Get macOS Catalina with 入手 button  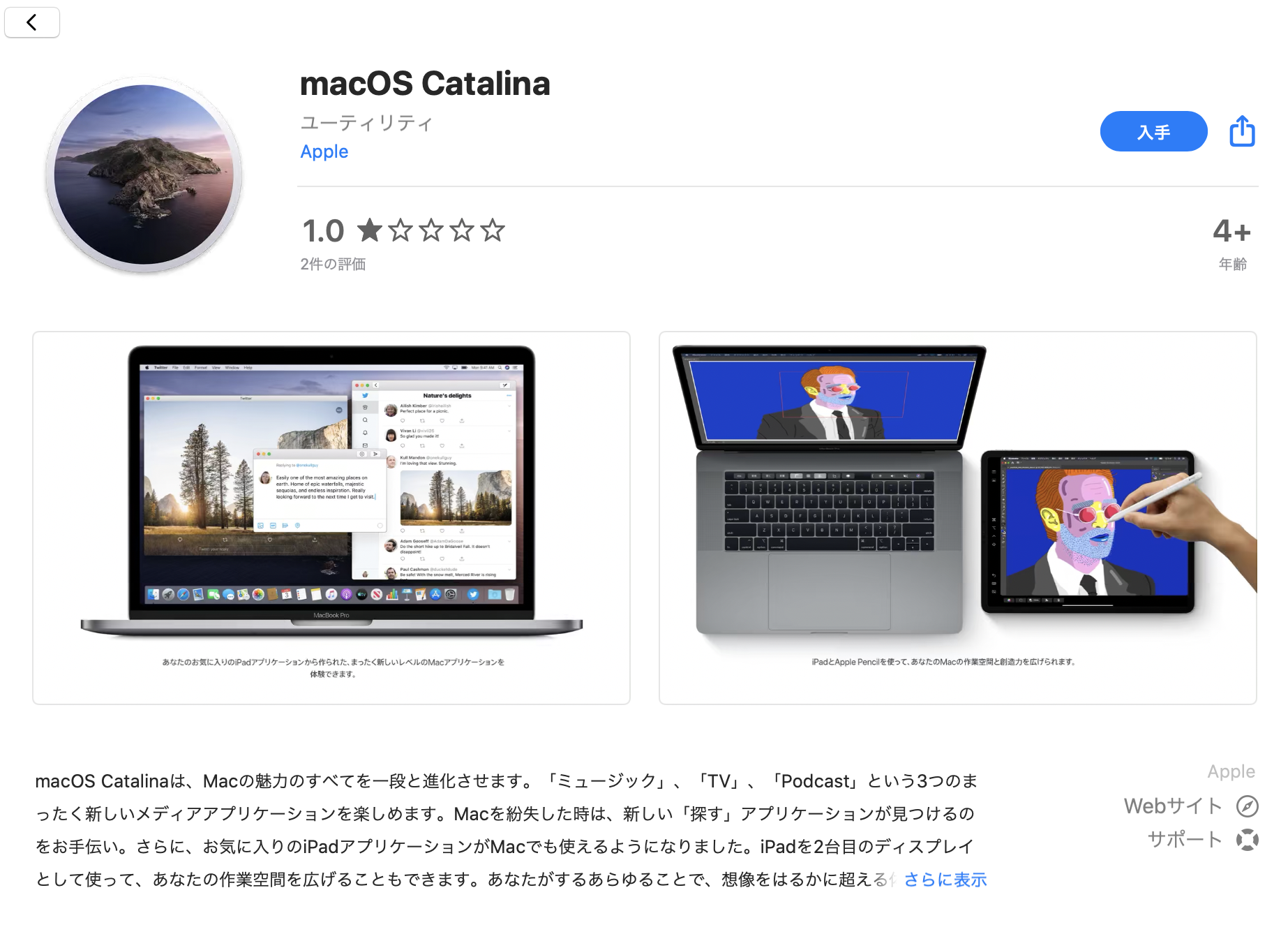pyautogui.click(x=1153, y=131)
